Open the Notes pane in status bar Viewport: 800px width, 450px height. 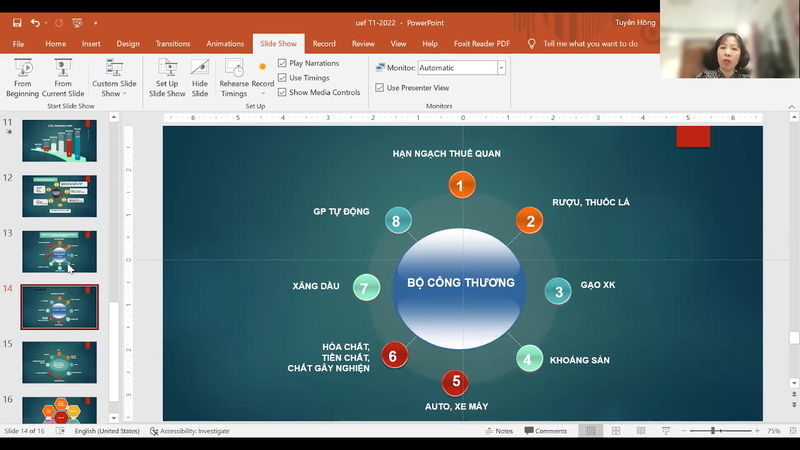click(498, 431)
